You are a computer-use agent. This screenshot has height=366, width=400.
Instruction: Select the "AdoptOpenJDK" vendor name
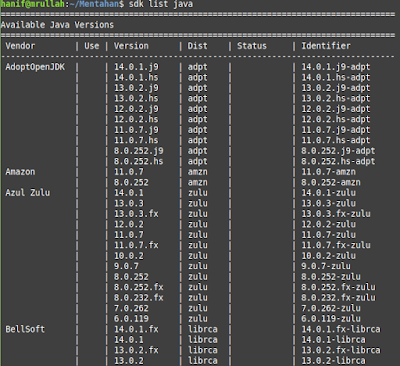35,67
